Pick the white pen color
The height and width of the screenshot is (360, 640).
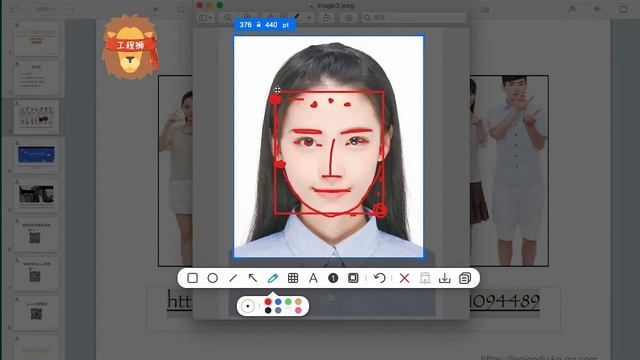pyautogui.click(x=288, y=311)
